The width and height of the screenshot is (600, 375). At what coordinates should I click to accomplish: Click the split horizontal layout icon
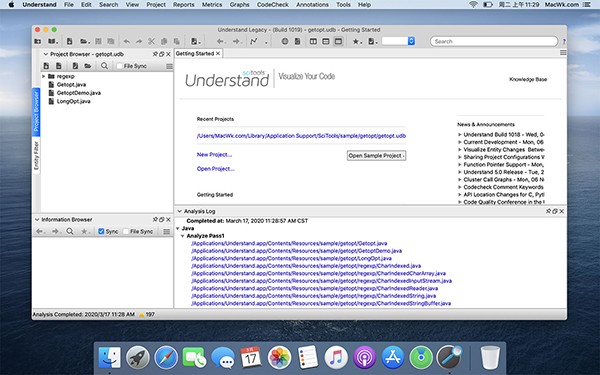coord(326,41)
